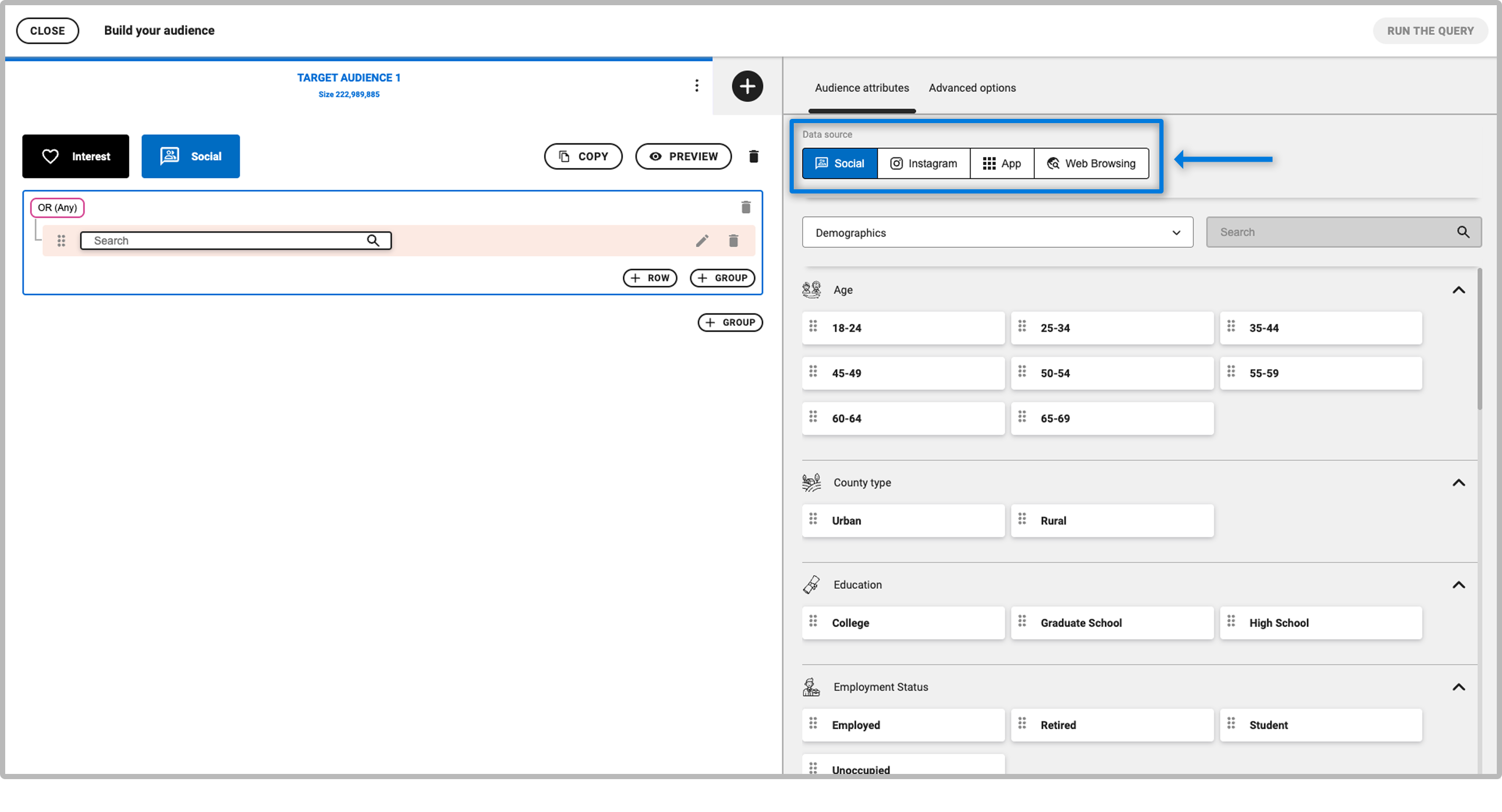Open the Demographics category dropdown
This screenshot has height=812, width=1502.
click(x=997, y=233)
